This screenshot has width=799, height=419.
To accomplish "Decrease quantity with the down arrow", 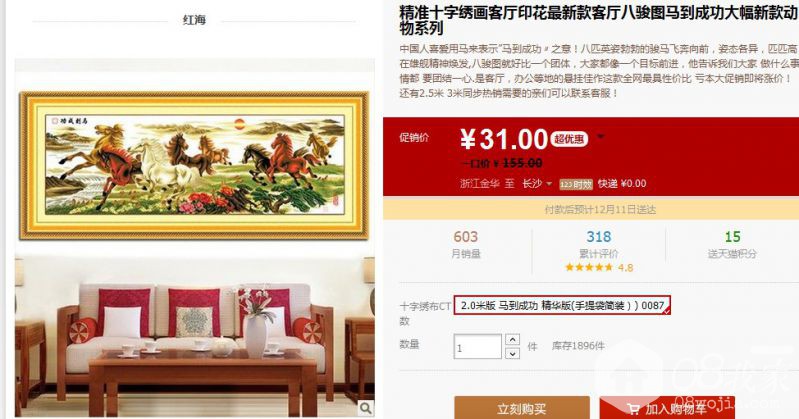I will coord(512,353).
